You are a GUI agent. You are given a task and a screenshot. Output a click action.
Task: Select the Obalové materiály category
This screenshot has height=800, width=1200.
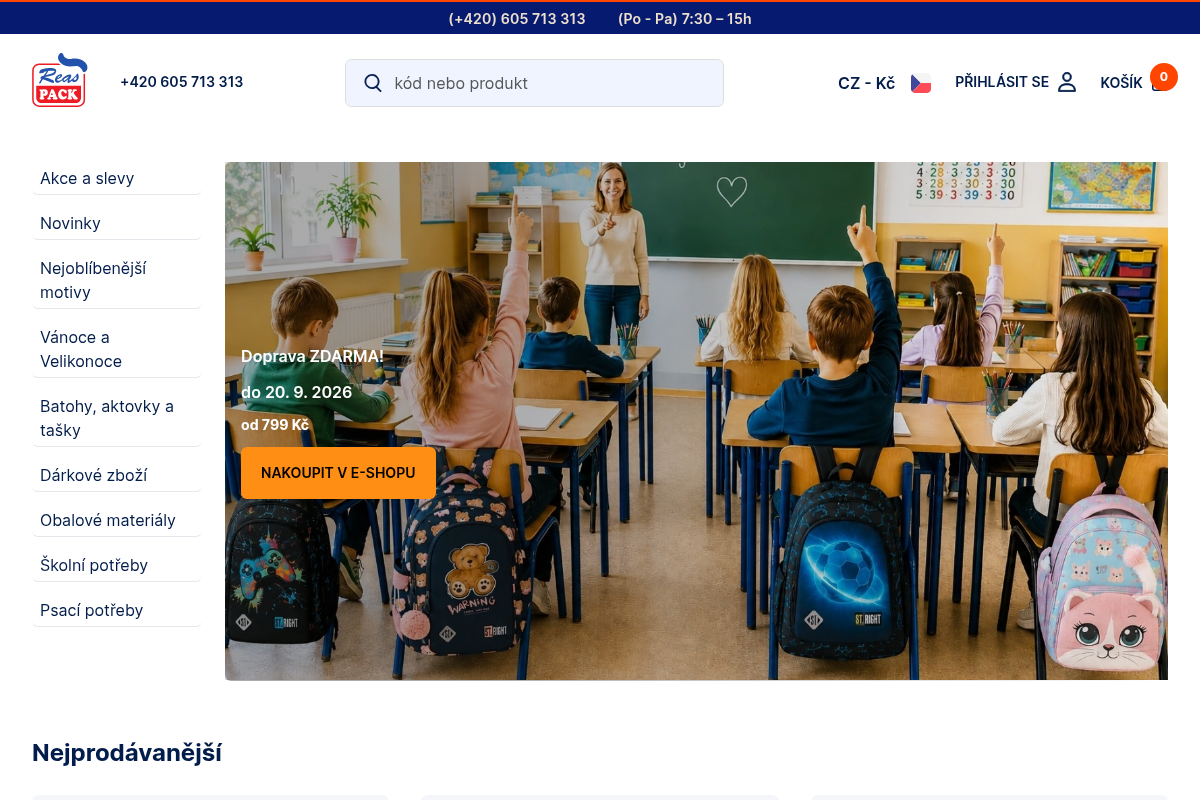[116, 520]
